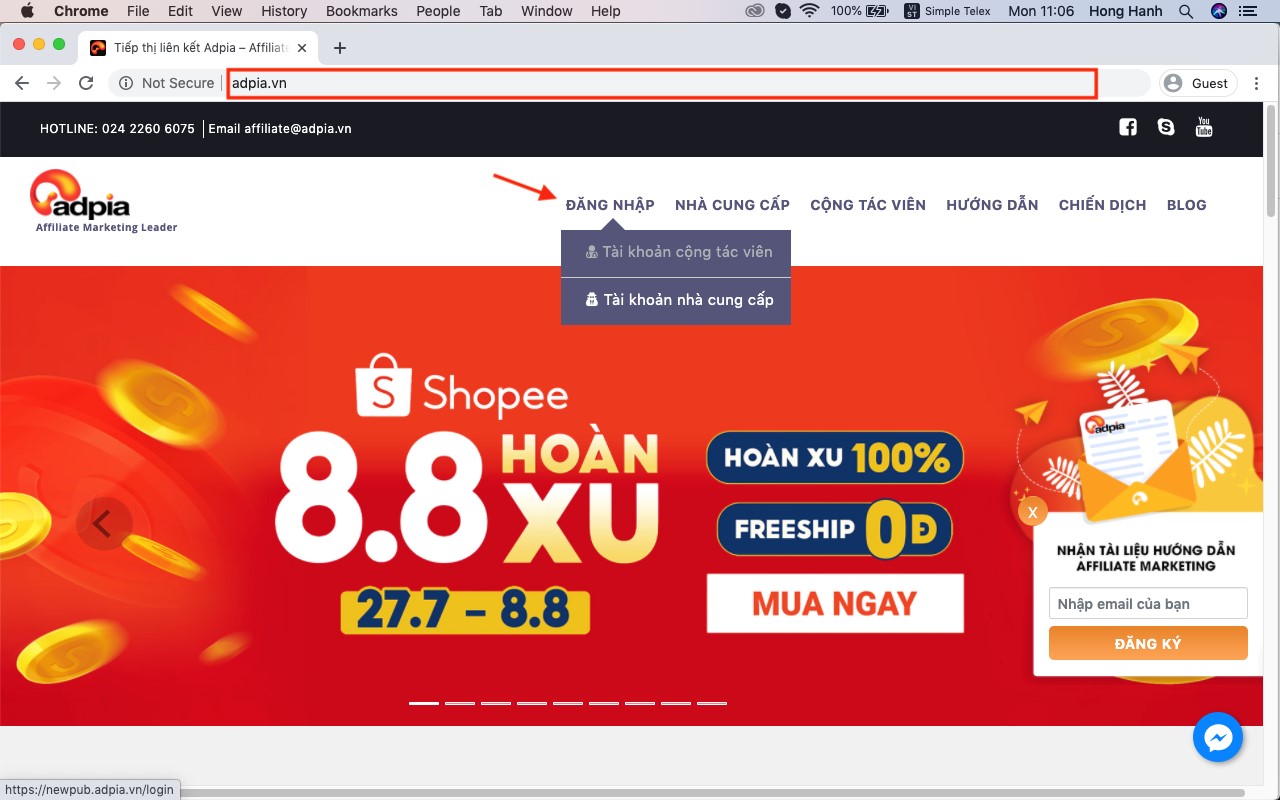Open NHÀ CUNG CẤP navigation item
The height and width of the screenshot is (800, 1280).
pyautogui.click(x=732, y=205)
